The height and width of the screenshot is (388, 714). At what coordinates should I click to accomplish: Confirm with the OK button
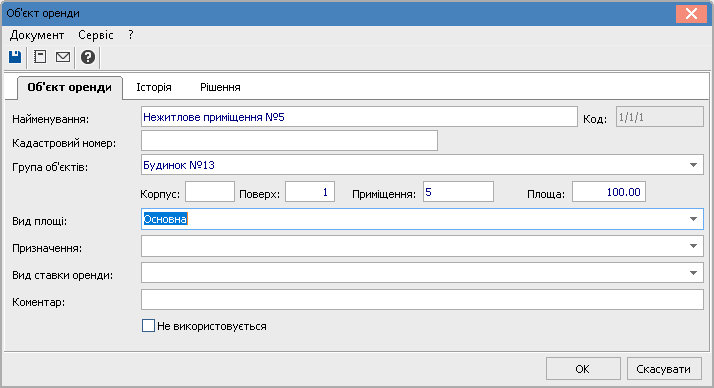[583, 368]
